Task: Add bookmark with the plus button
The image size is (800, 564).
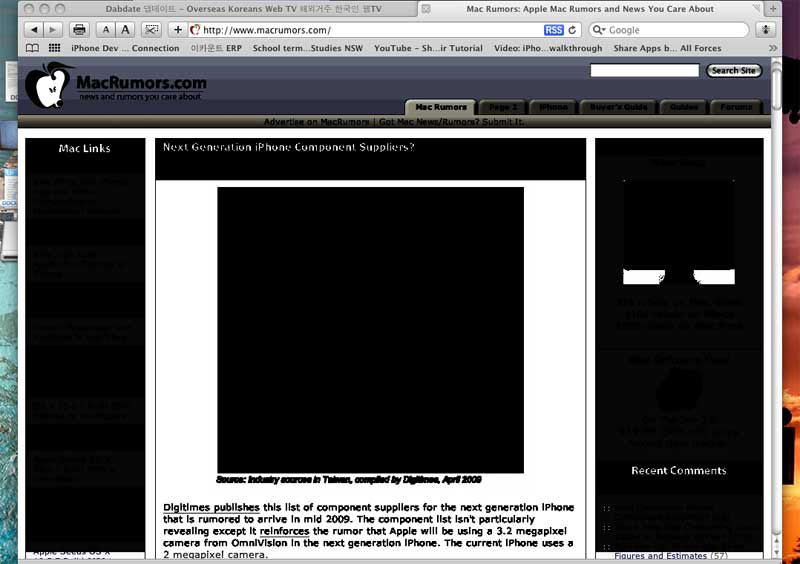Action: pos(178,30)
